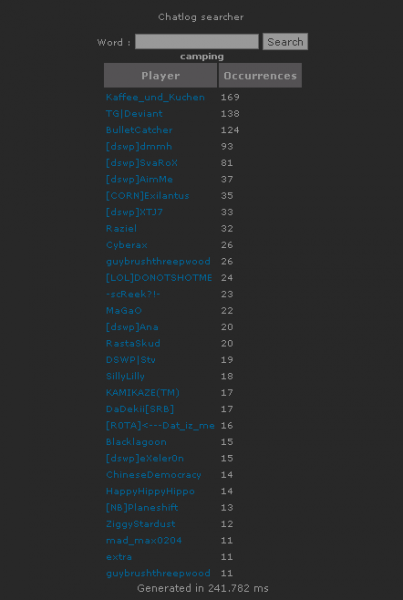Open SillyLilly player link

pos(126,377)
